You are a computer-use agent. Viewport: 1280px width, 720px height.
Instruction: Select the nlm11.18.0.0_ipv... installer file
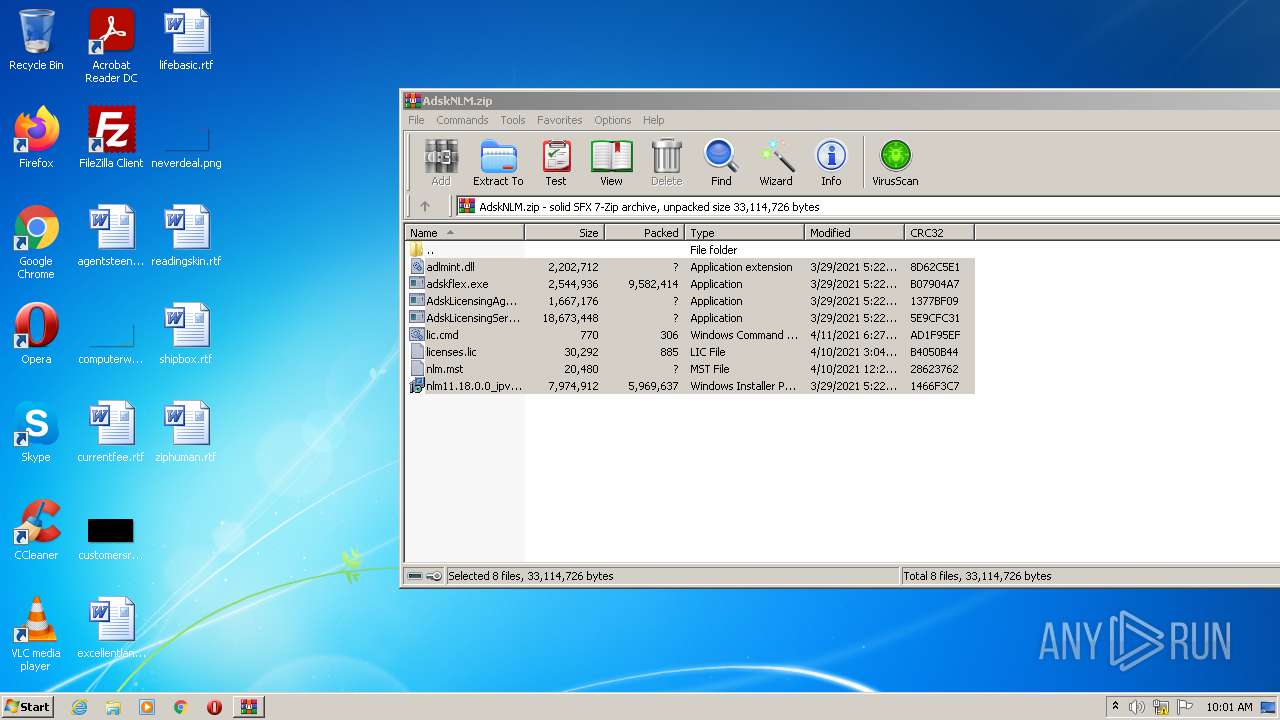(x=689, y=386)
